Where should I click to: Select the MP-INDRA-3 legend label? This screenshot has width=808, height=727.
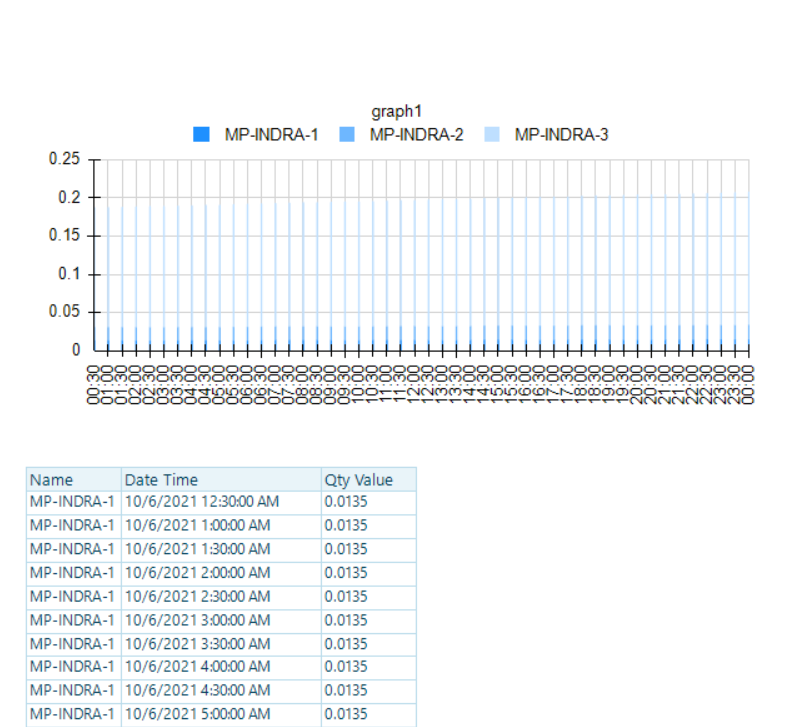click(562, 134)
